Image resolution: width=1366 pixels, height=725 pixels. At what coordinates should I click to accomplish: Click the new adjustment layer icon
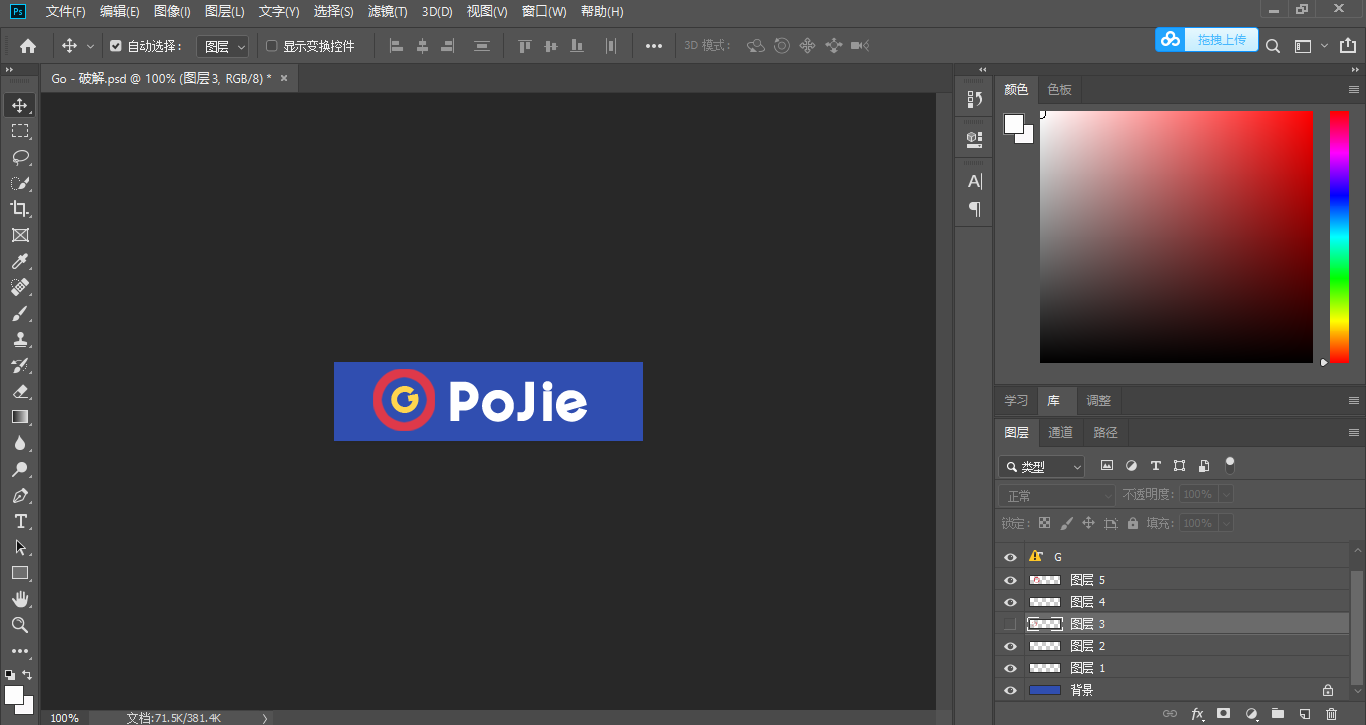pos(1250,714)
